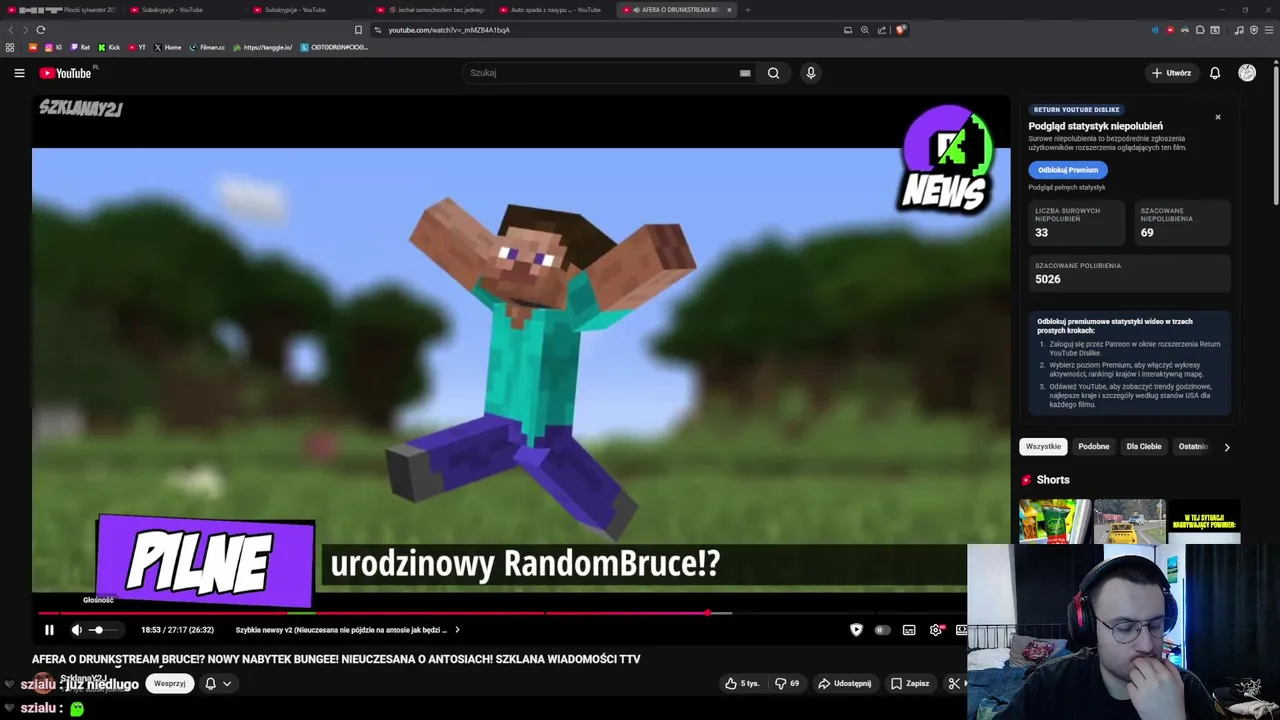Open Brave VPN shield toolbar icon
The width and height of the screenshot is (1280, 720).
pyautogui.click(x=1254, y=30)
